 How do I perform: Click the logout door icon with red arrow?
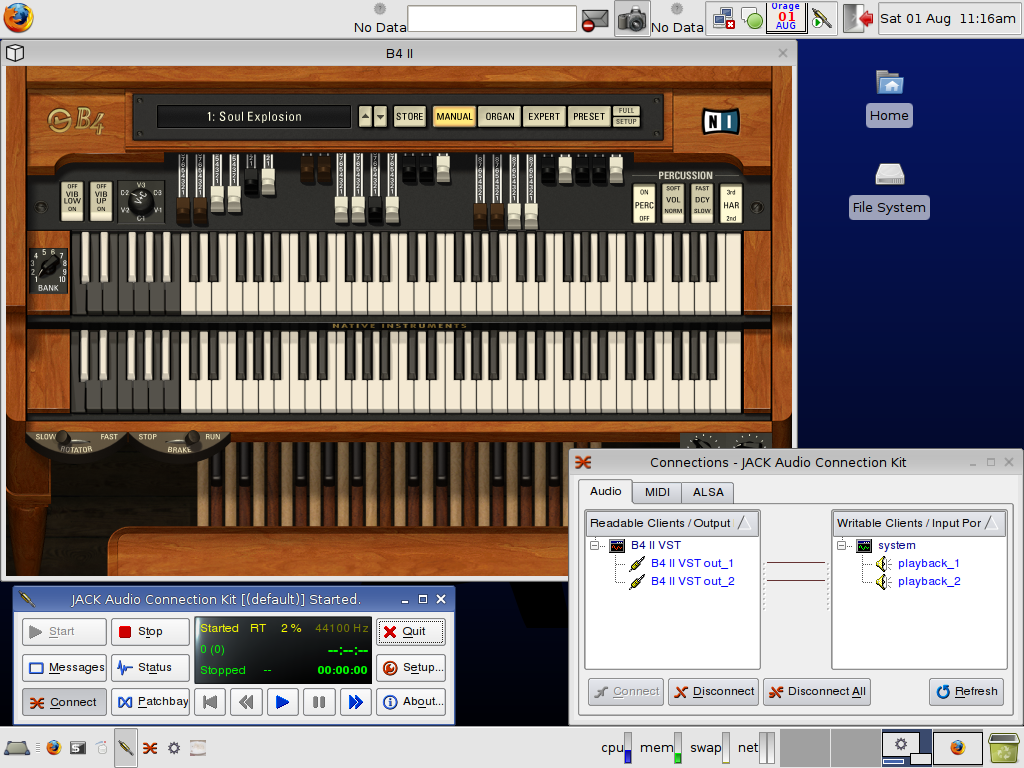857,18
